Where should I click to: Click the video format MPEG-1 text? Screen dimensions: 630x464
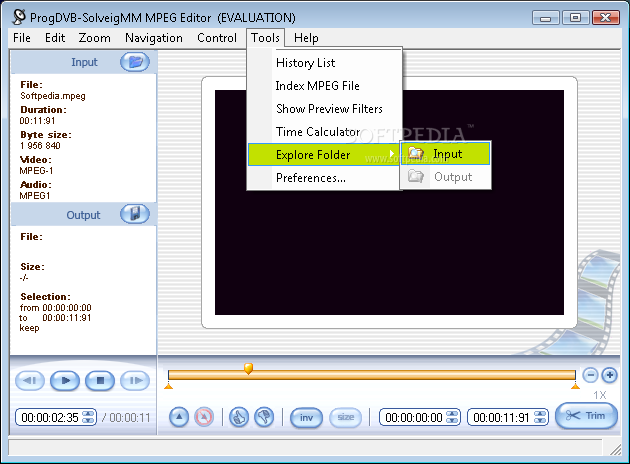coord(36,171)
